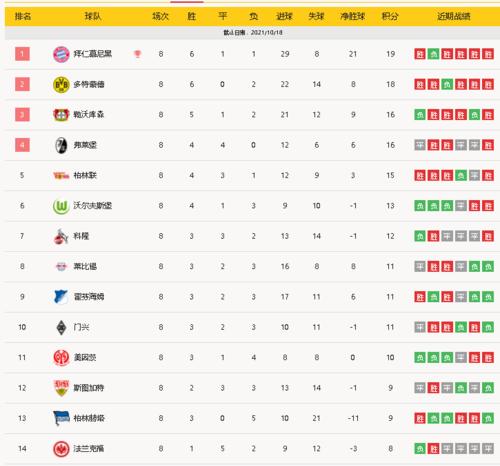Open the Mainz 05 red logo
This screenshot has height=466, width=500.
(x=61, y=358)
